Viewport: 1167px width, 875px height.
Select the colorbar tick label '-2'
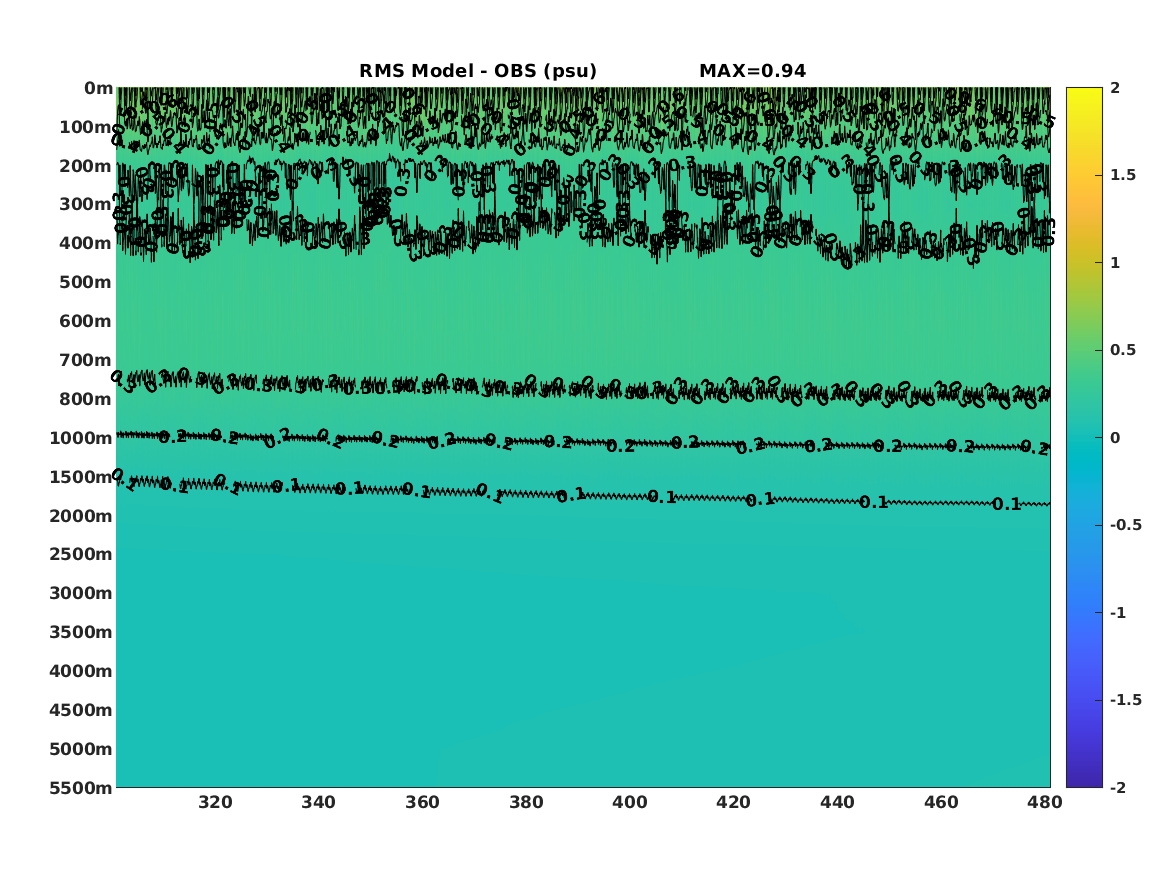pyautogui.click(x=1118, y=788)
